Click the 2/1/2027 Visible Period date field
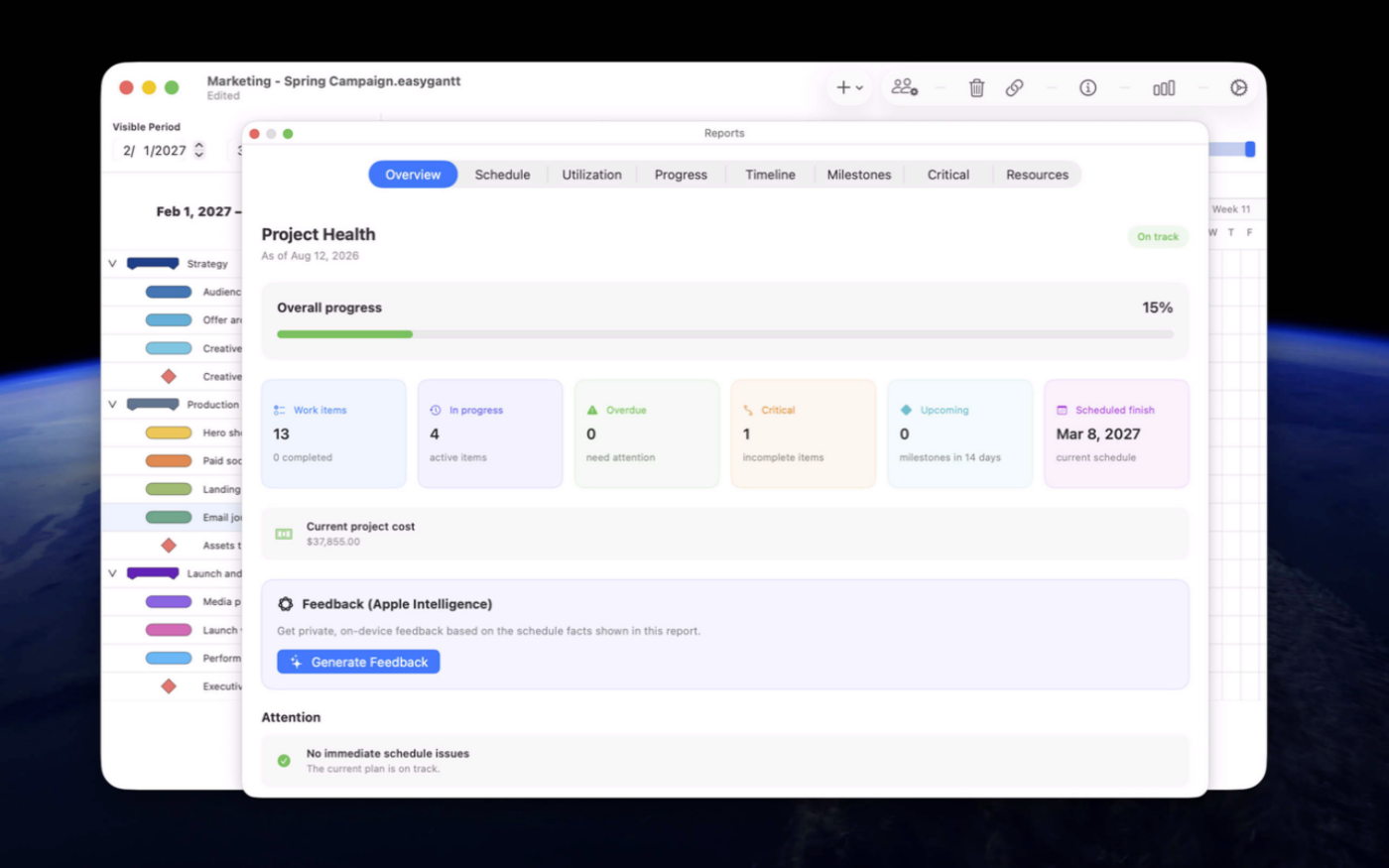 pyautogui.click(x=155, y=151)
